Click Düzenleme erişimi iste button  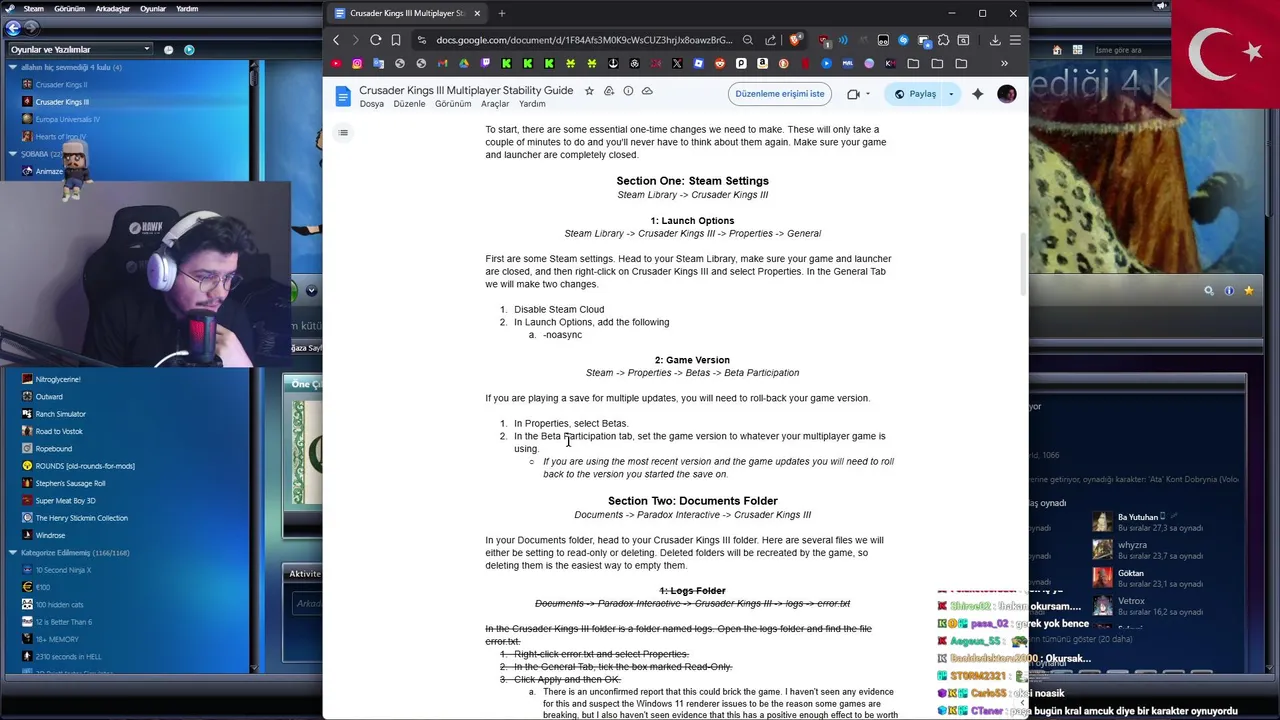(780, 94)
